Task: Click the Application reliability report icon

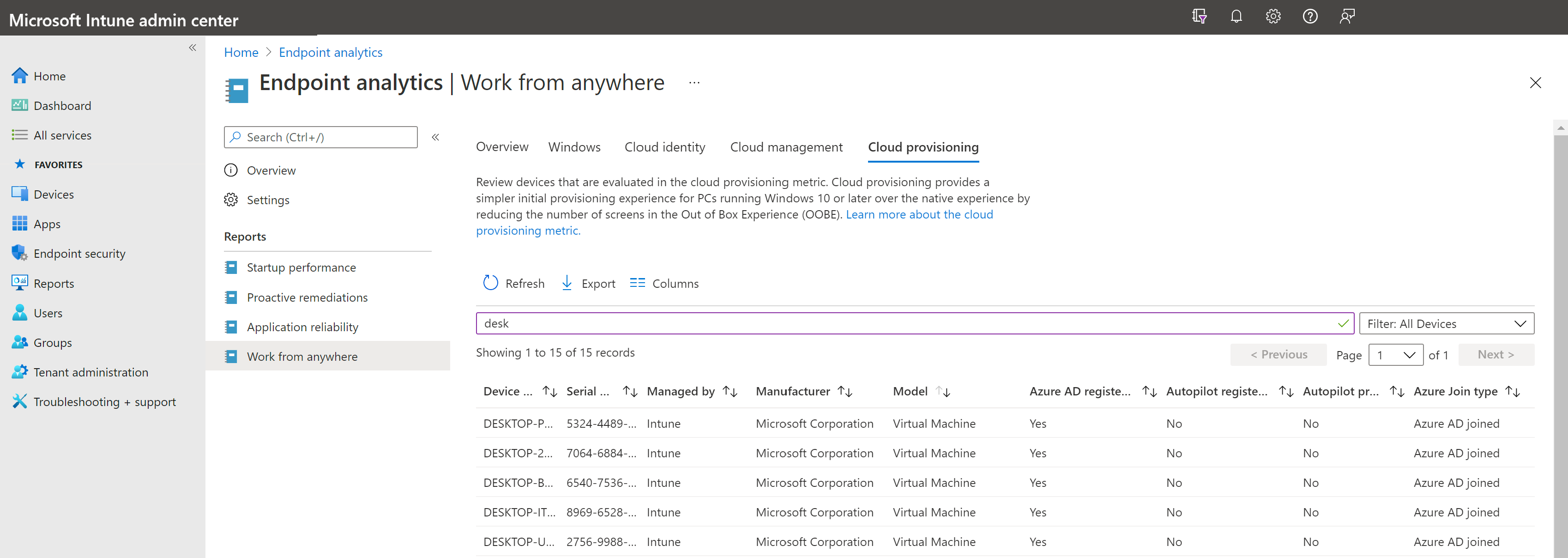Action: tap(231, 326)
